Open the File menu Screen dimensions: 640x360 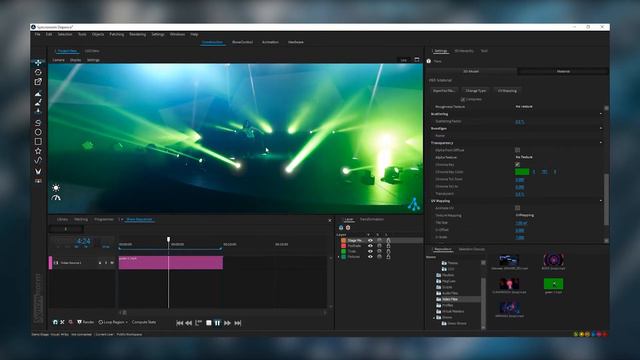coord(38,34)
